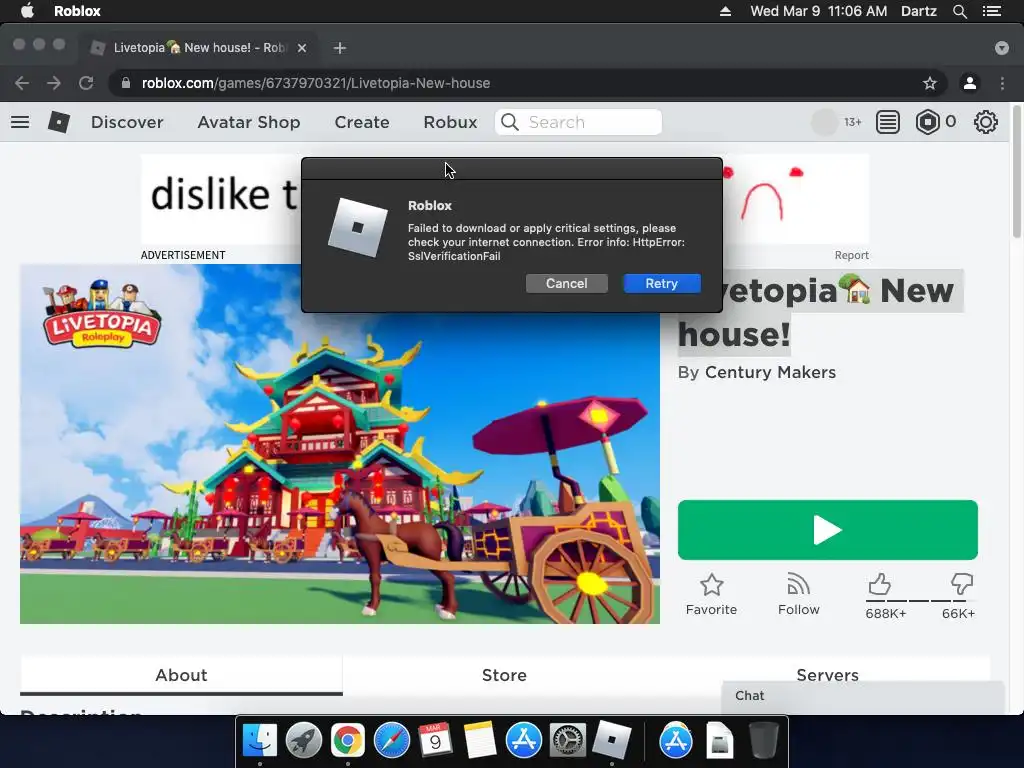
Task: Open Discover in Roblox navbar
Action: click(127, 122)
